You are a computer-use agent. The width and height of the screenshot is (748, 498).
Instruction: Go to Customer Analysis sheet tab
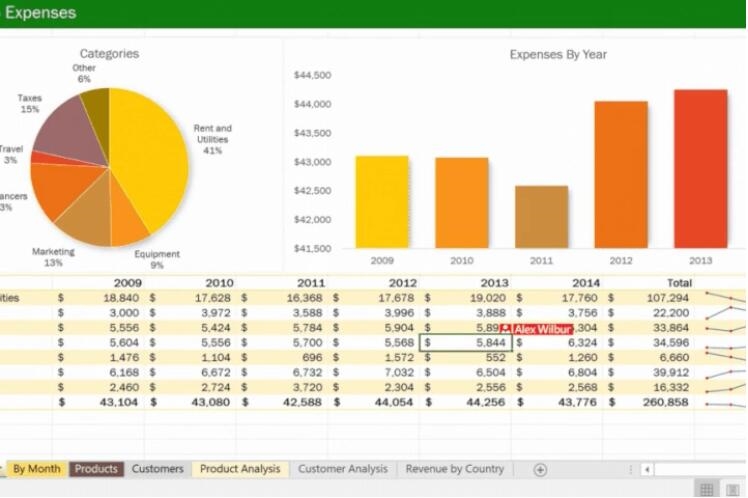click(342, 469)
